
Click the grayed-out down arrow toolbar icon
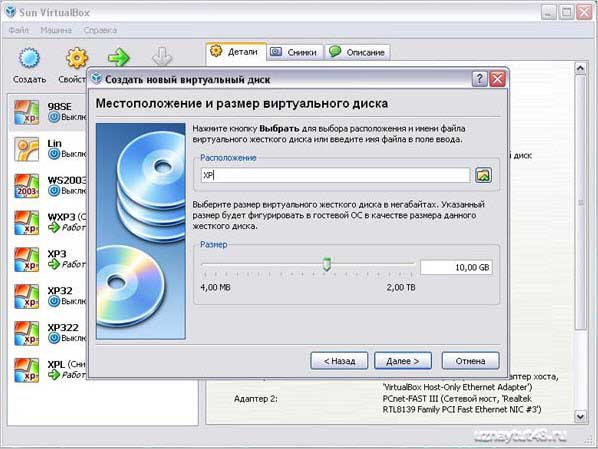point(162,57)
